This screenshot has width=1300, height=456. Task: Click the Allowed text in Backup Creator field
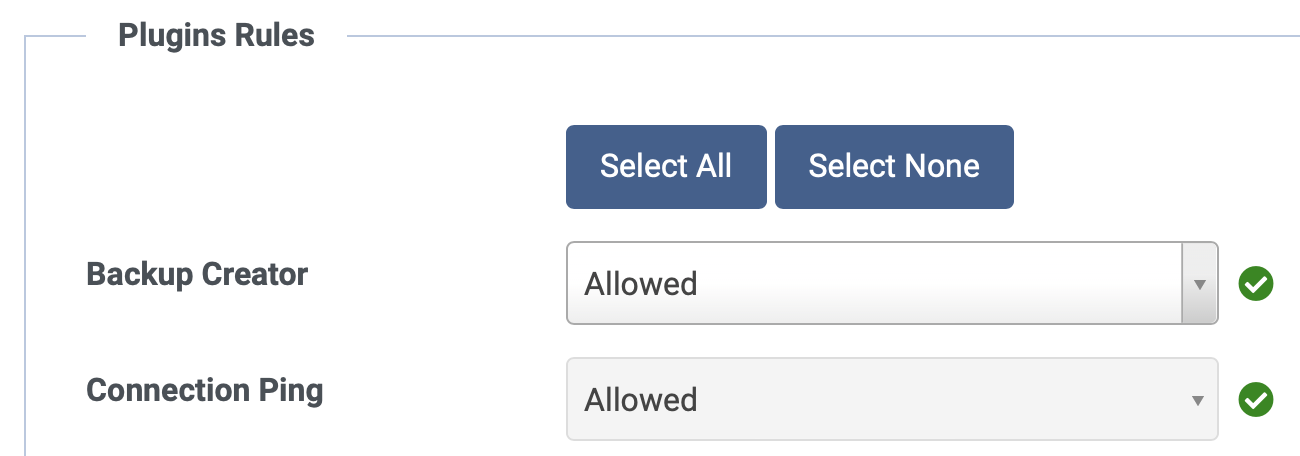[x=641, y=284]
